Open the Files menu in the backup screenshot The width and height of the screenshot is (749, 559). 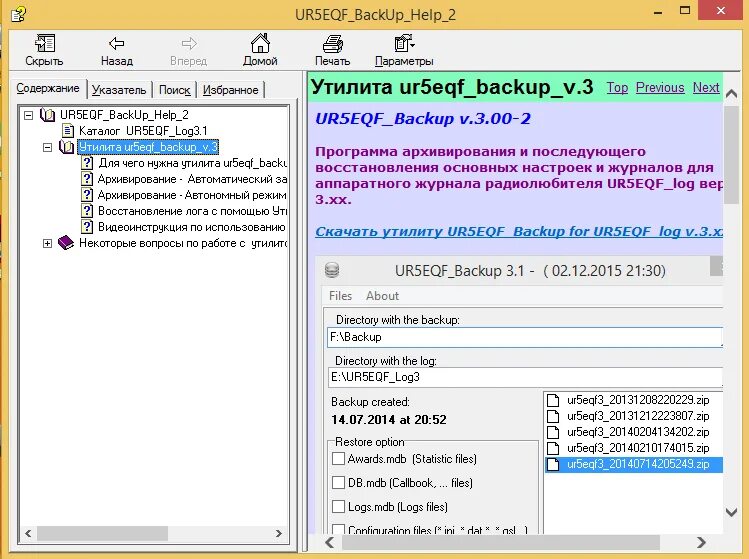click(341, 296)
